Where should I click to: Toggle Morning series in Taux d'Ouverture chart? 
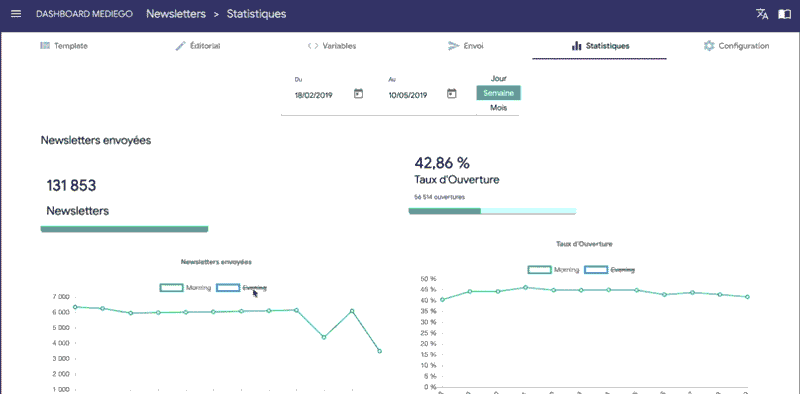point(554,269)
